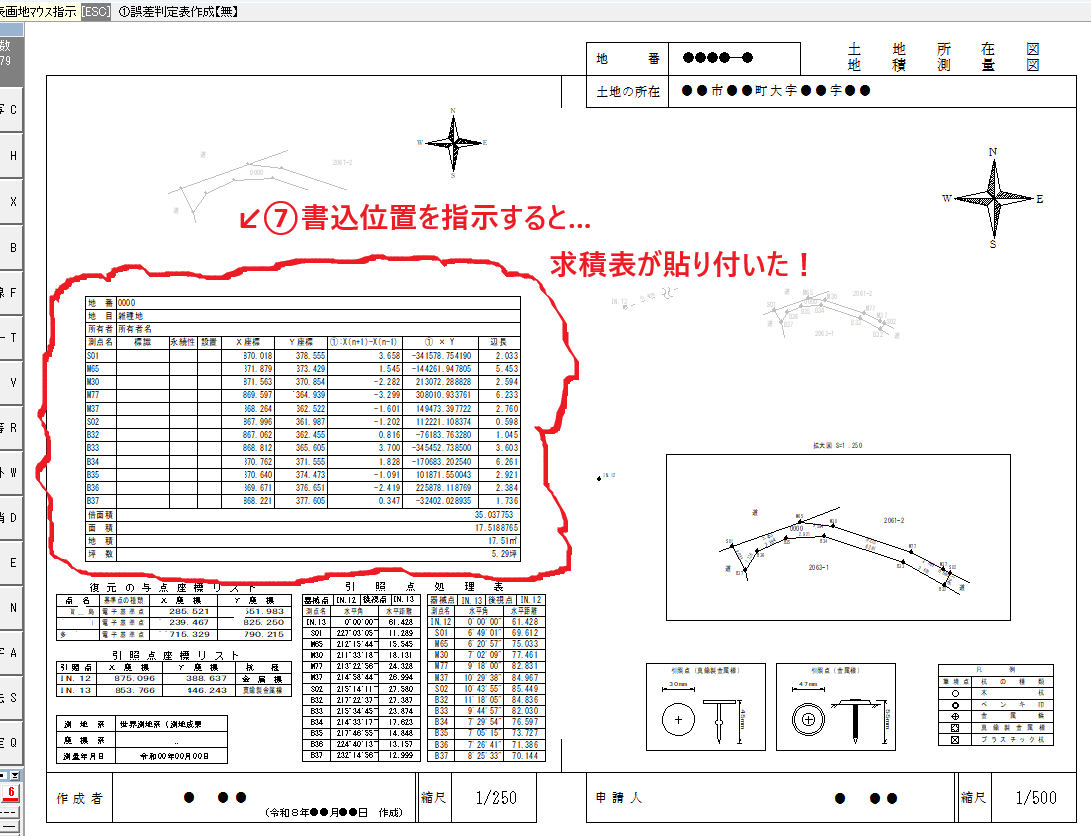1091x836 pixels.
Task: Click the 47mm metal marker diagram
Action: coord(836,707)
